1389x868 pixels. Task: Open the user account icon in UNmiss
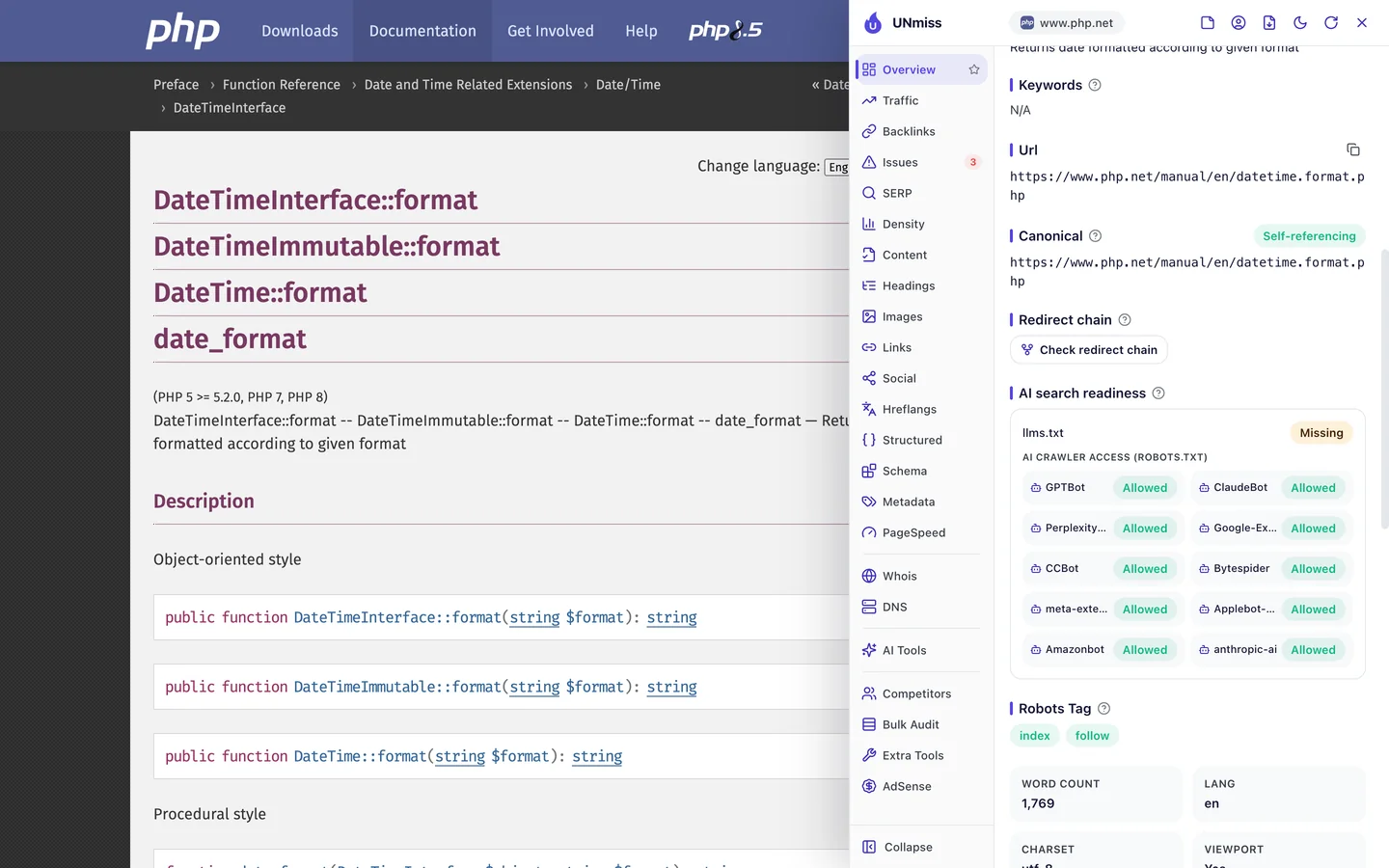[x=1239, y=22]
